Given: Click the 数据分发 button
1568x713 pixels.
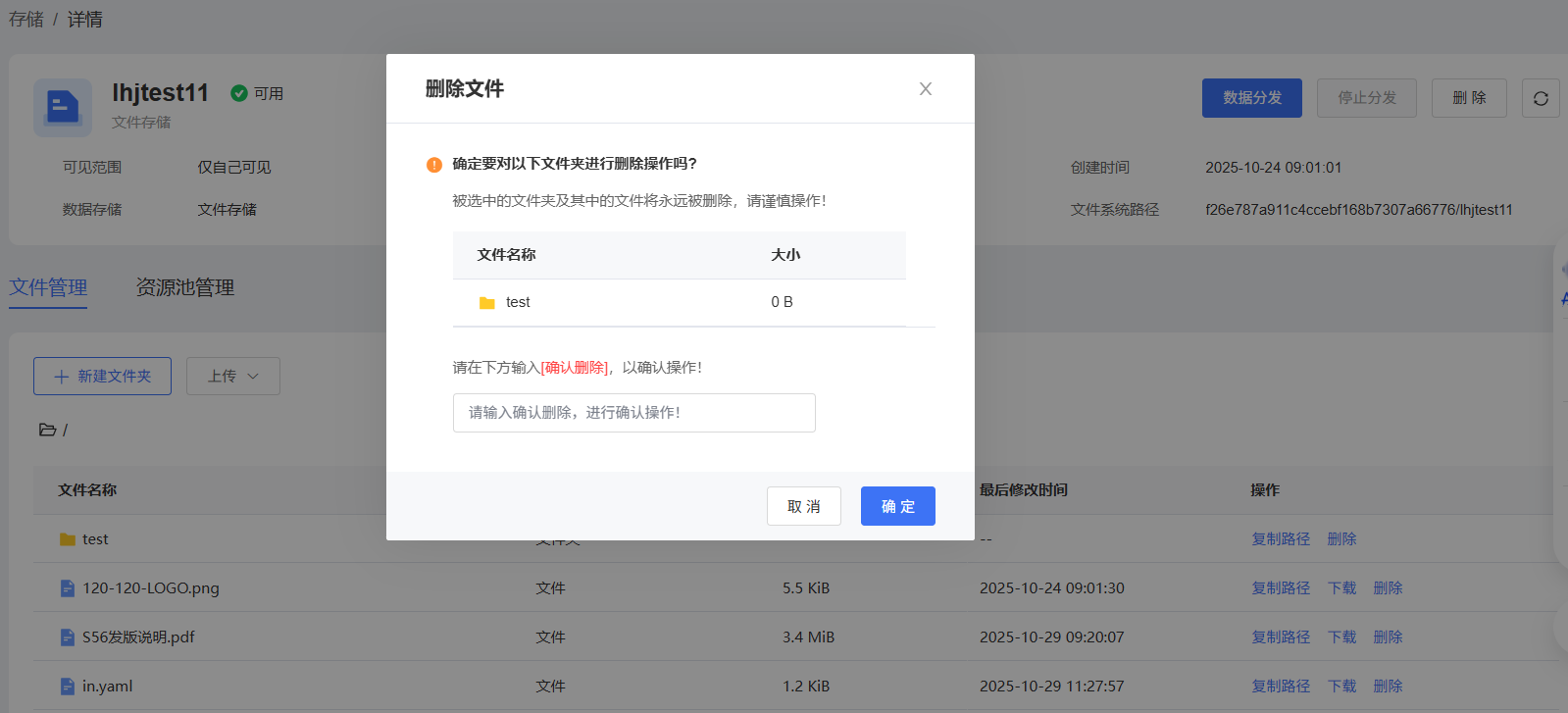Looking at the screenshot, I should [1251, 98].
